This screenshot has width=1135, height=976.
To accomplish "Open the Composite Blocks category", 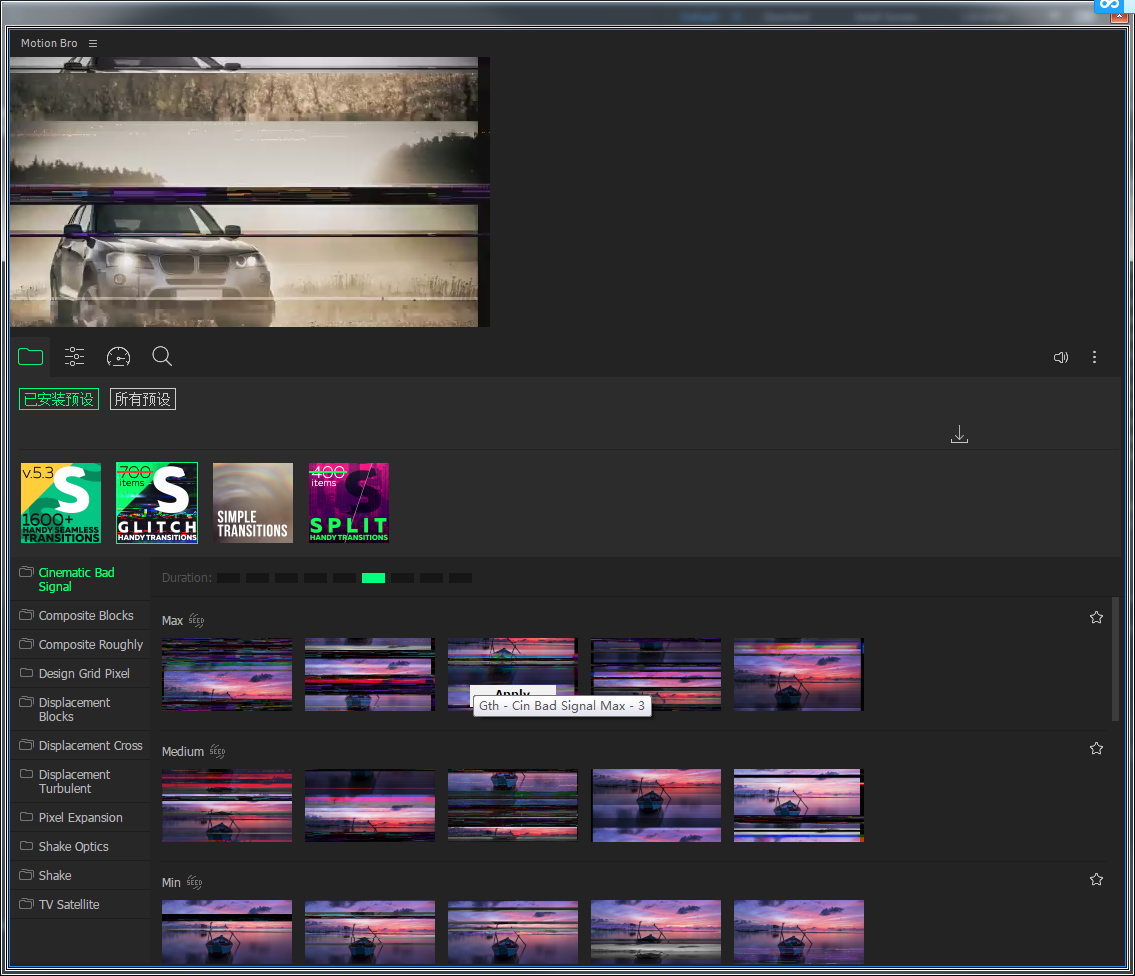I will [x=81, y=615].
